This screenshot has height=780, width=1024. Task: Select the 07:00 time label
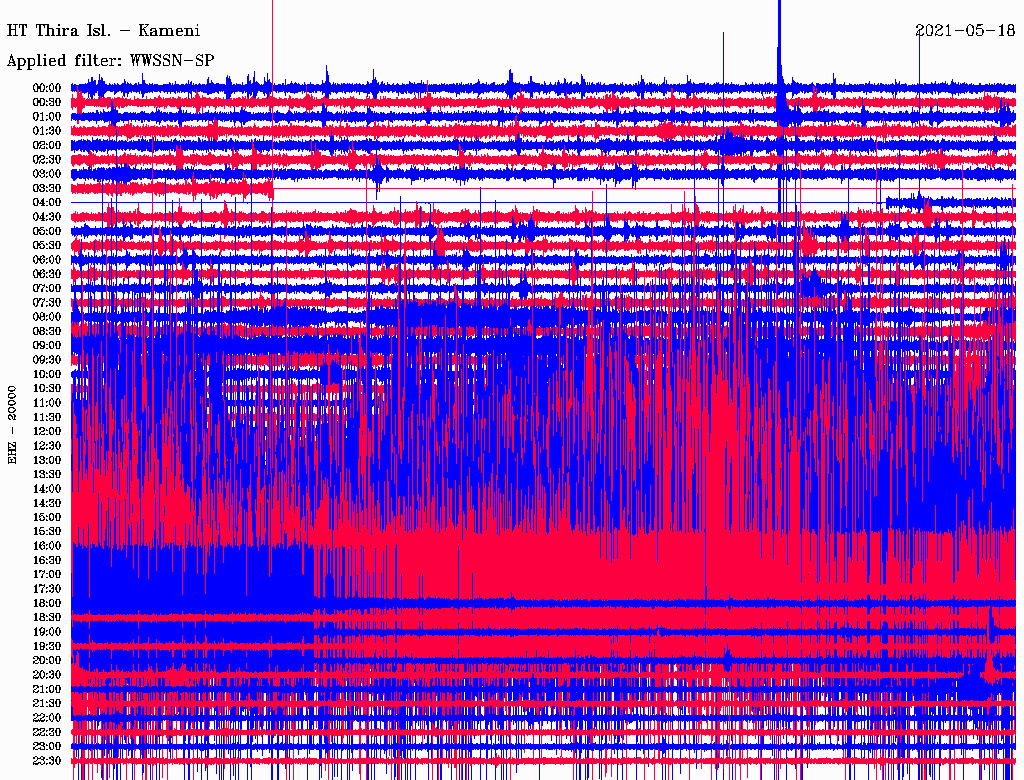(x=47, y=289)
